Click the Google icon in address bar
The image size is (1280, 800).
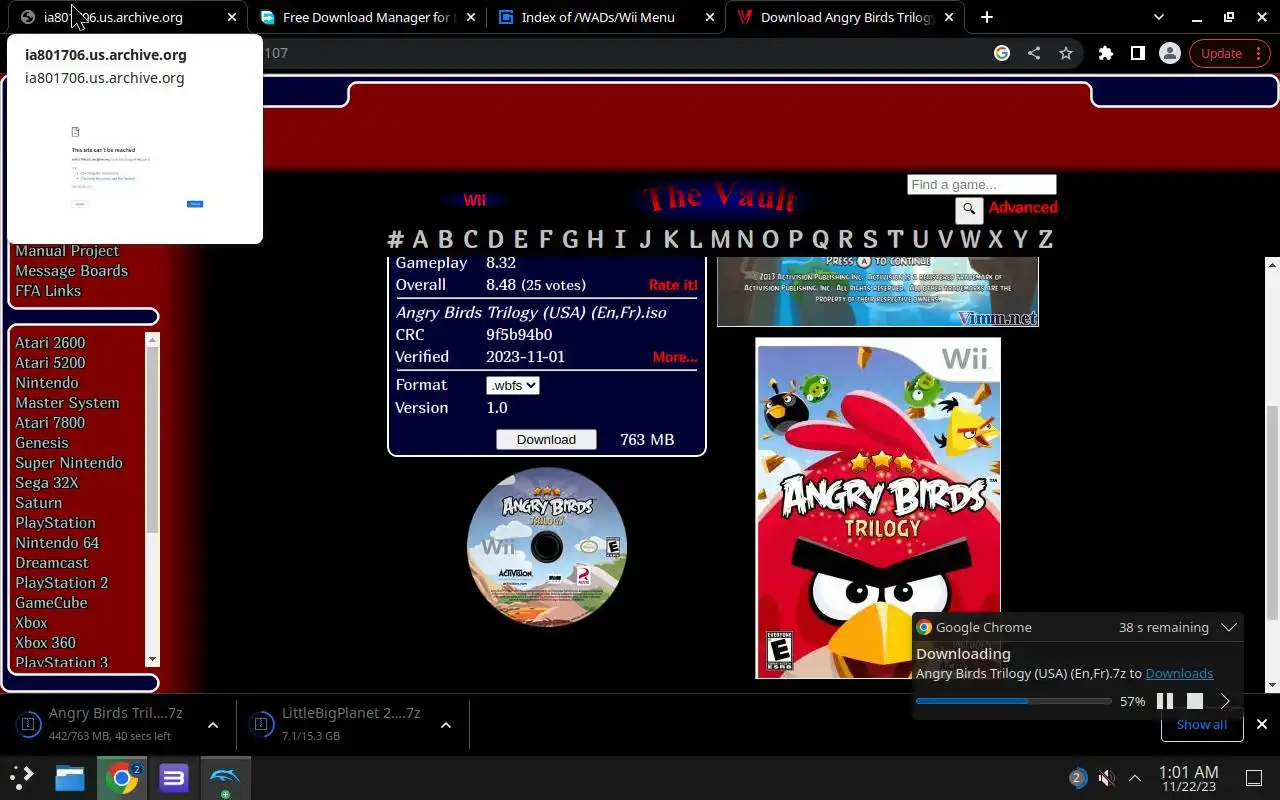[x=1002, y=54]
